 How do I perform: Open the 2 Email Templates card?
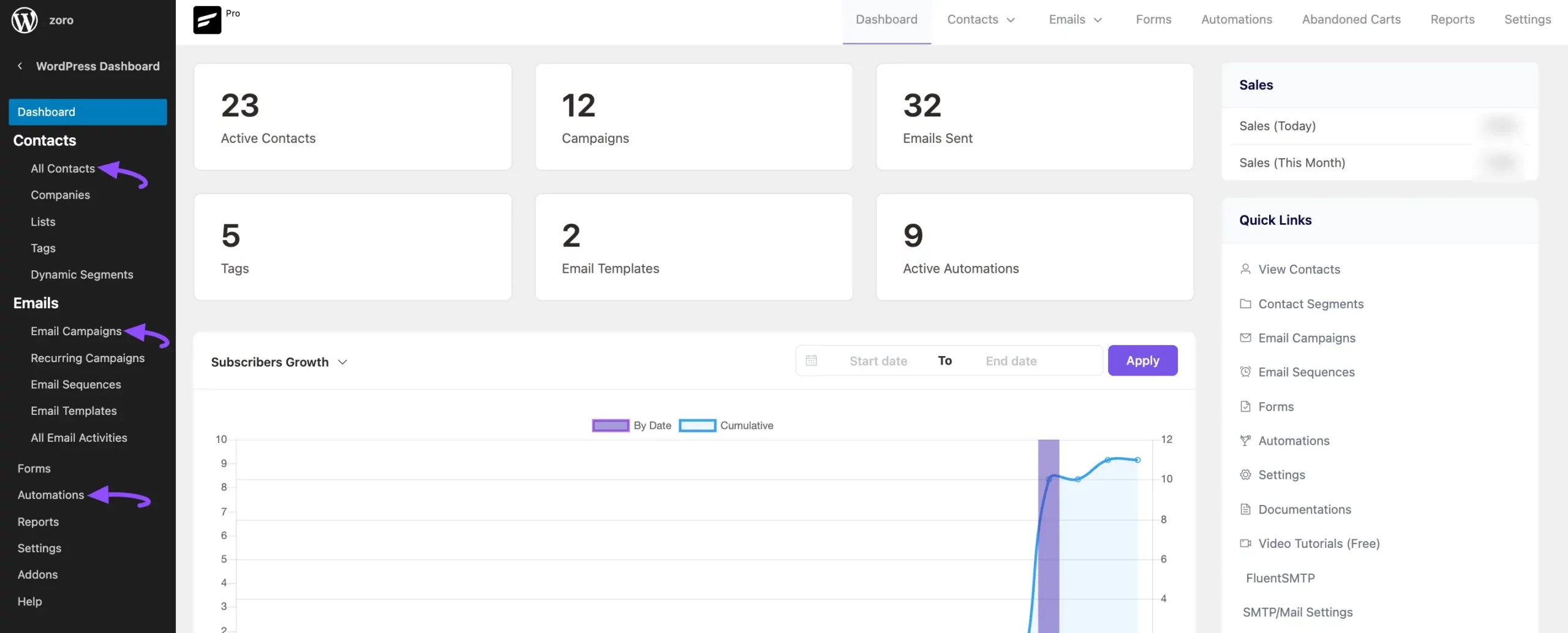pyautogui.click(x=693, y=247)
